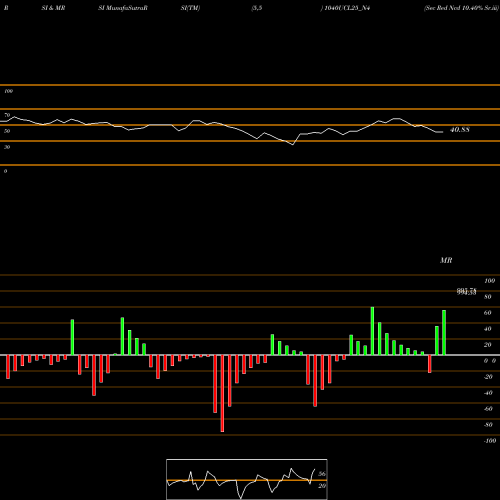Click the current RSI value 40.88
Viewport: 500px width, 500px height.
coord(460,130)
